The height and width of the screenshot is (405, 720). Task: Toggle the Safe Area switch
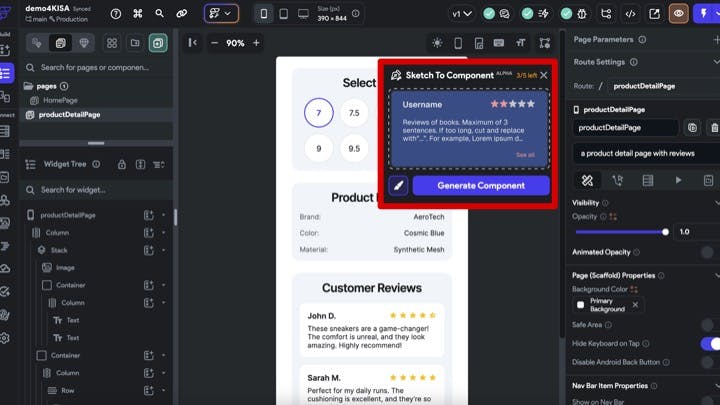(x=708, y=325)
